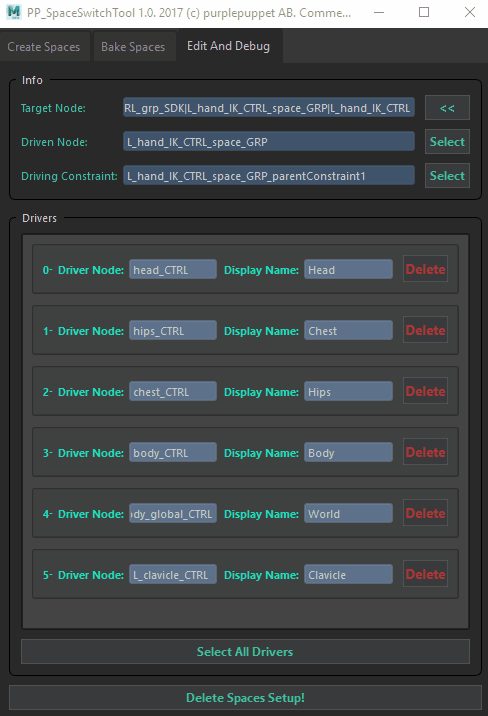
Task: Click the Driving Constraint input field
Action: [x=269, y=176]
